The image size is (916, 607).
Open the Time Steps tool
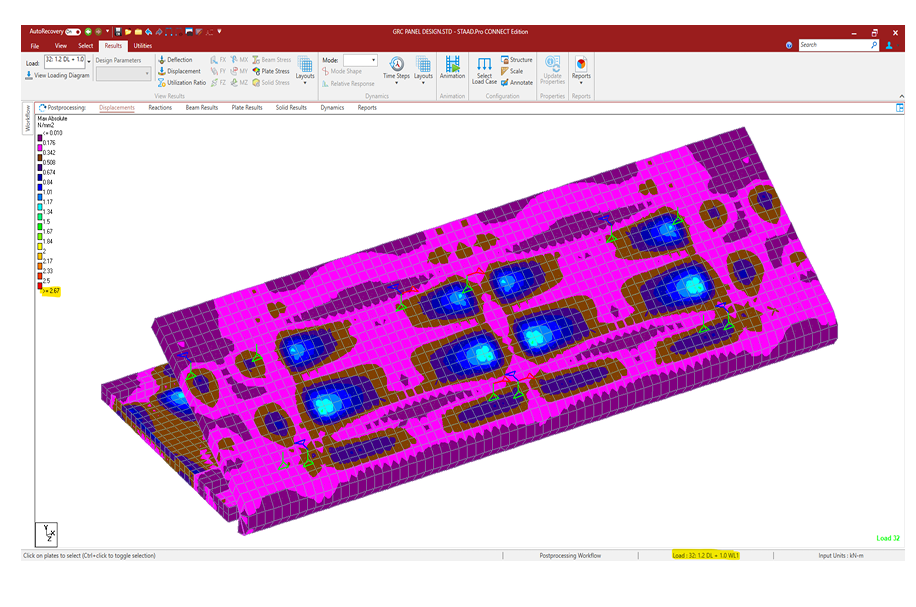point(397,68)
